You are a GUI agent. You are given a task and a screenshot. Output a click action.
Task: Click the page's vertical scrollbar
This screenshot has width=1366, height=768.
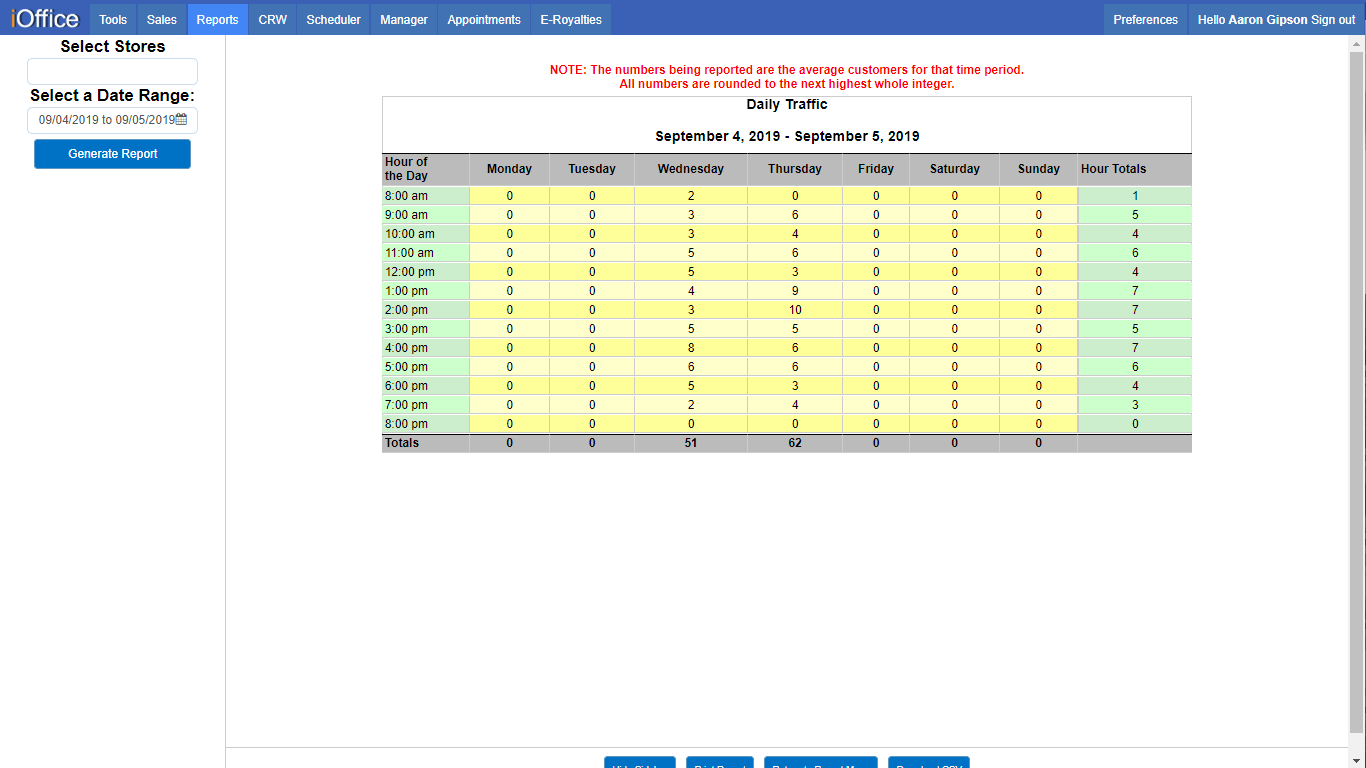click(x=1357, y=390)
